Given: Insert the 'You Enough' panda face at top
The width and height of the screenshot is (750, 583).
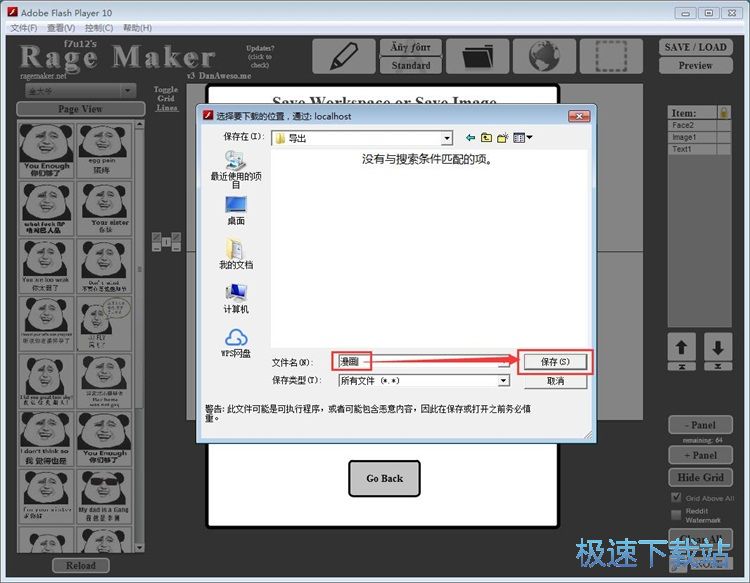Looking at the screenshot, I should [x=46, y=150].
